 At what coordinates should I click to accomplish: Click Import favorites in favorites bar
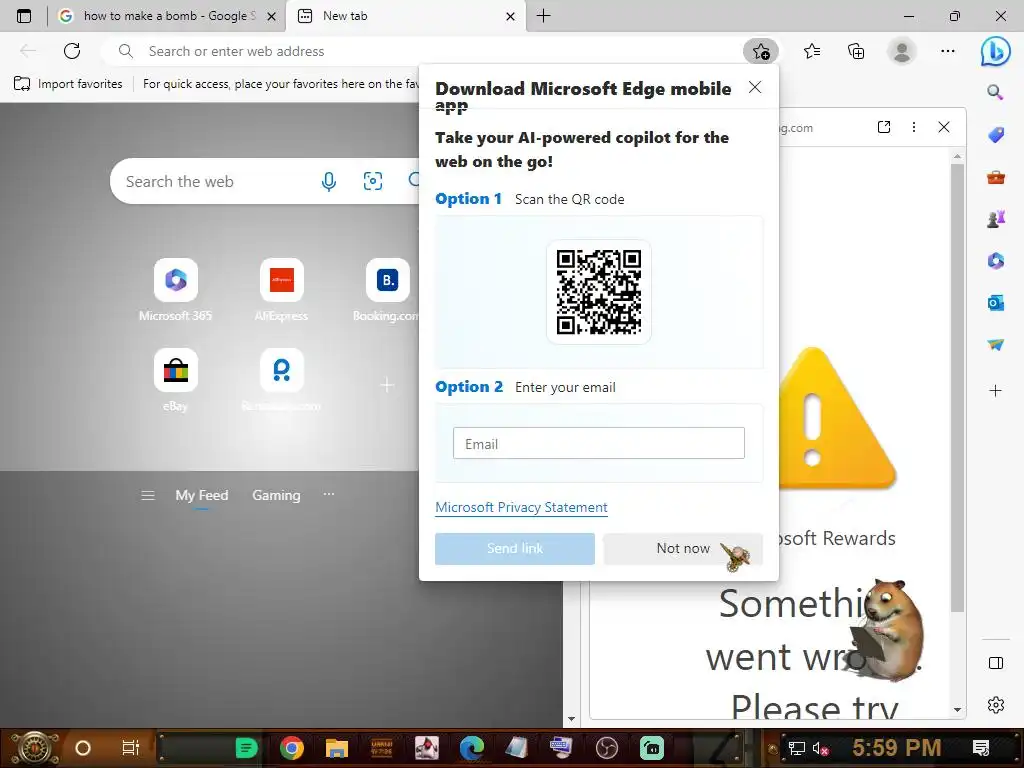tap(68, 84)
